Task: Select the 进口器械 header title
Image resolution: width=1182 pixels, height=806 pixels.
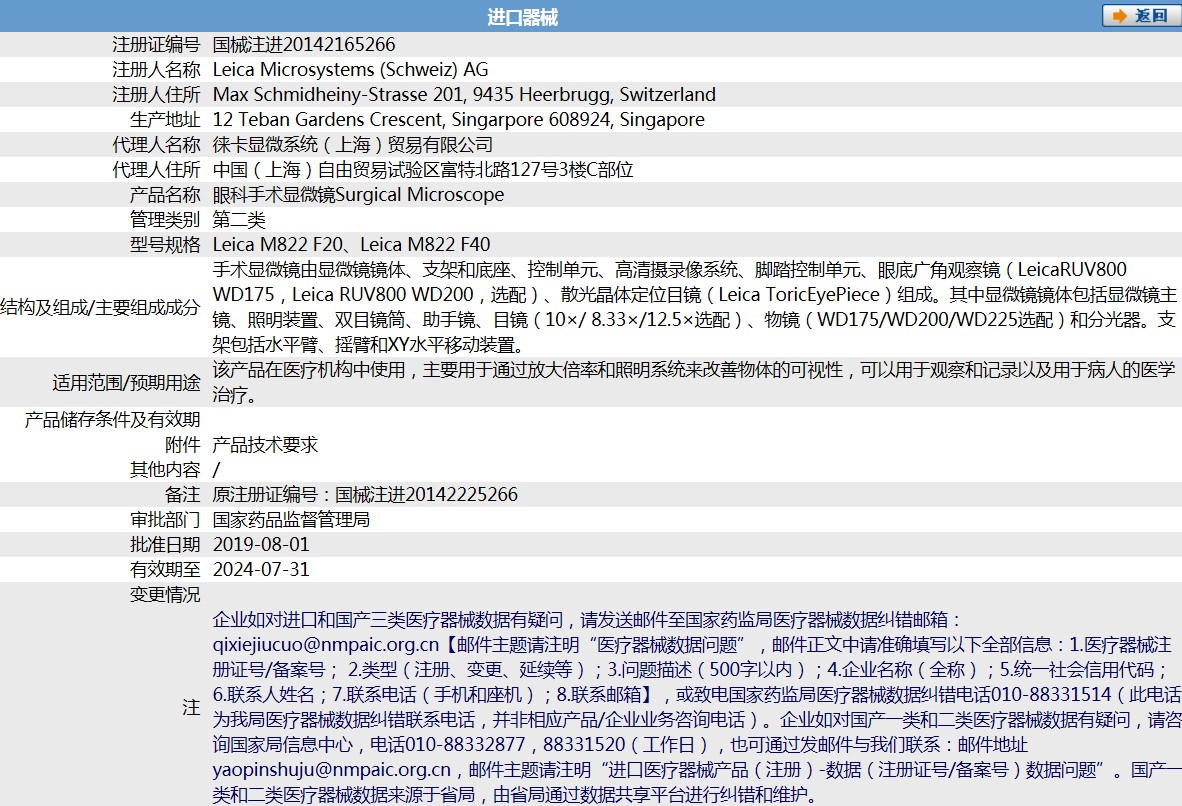Action: click(522, 17)
